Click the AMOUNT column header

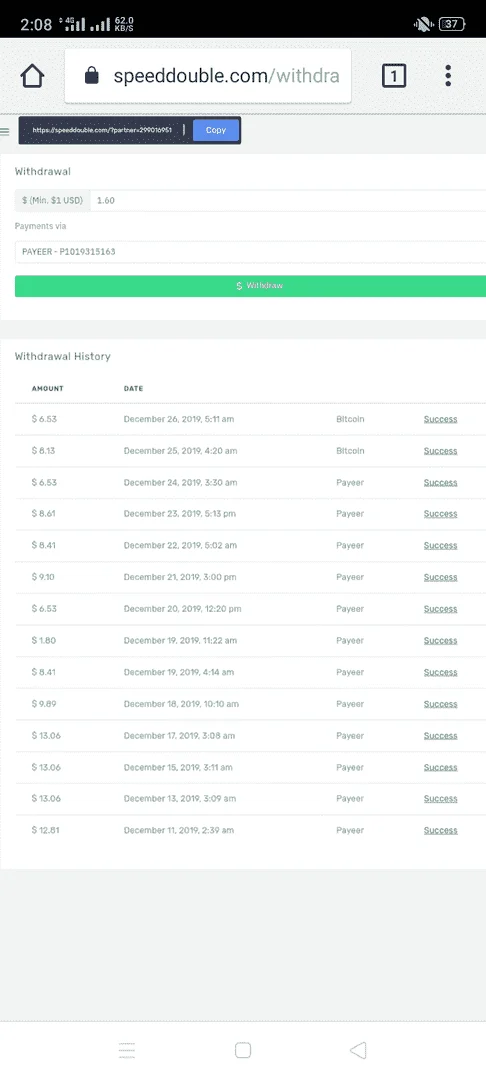tap(47, 388)
